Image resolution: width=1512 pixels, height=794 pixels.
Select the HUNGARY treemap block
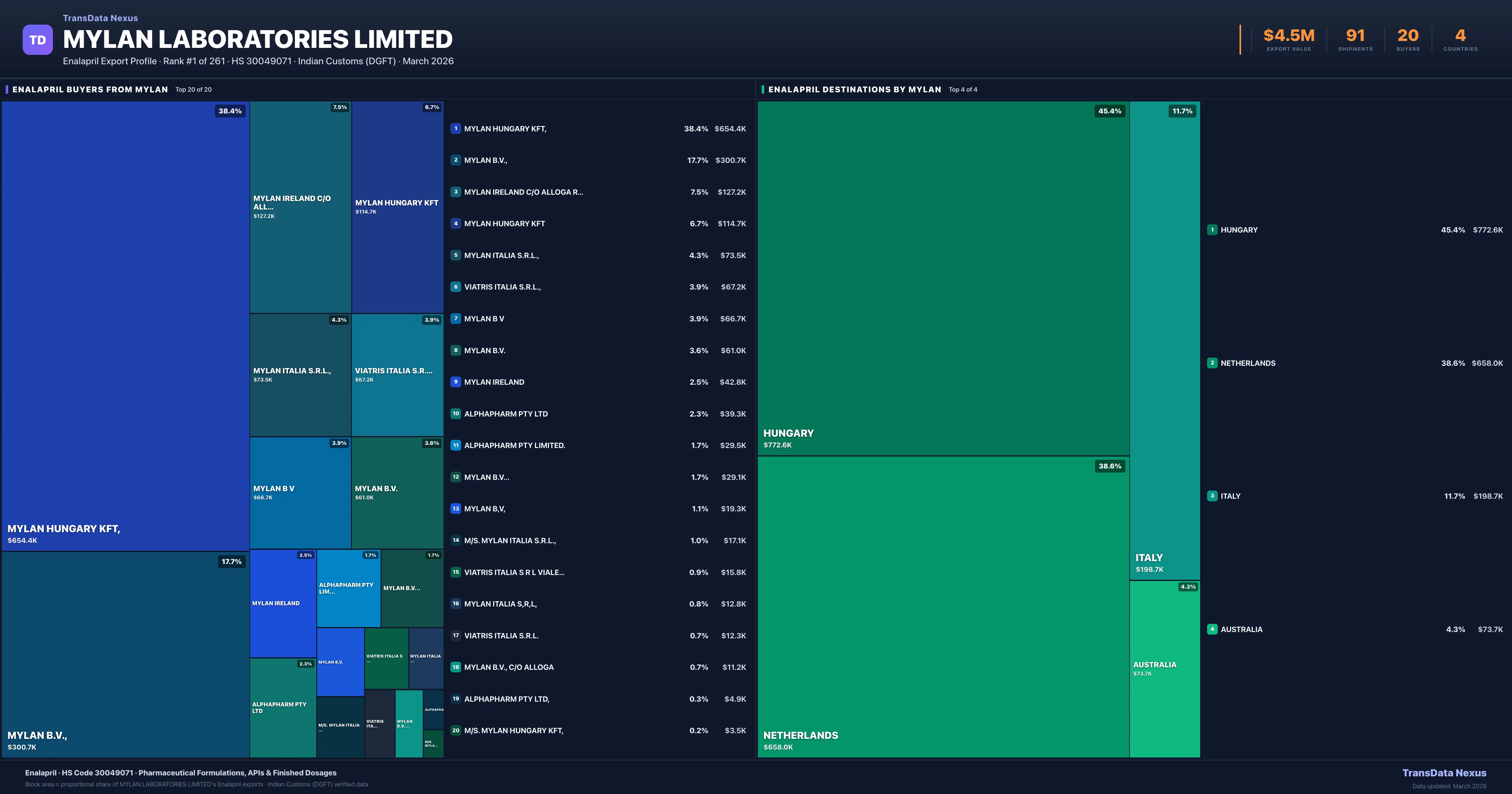943,278
